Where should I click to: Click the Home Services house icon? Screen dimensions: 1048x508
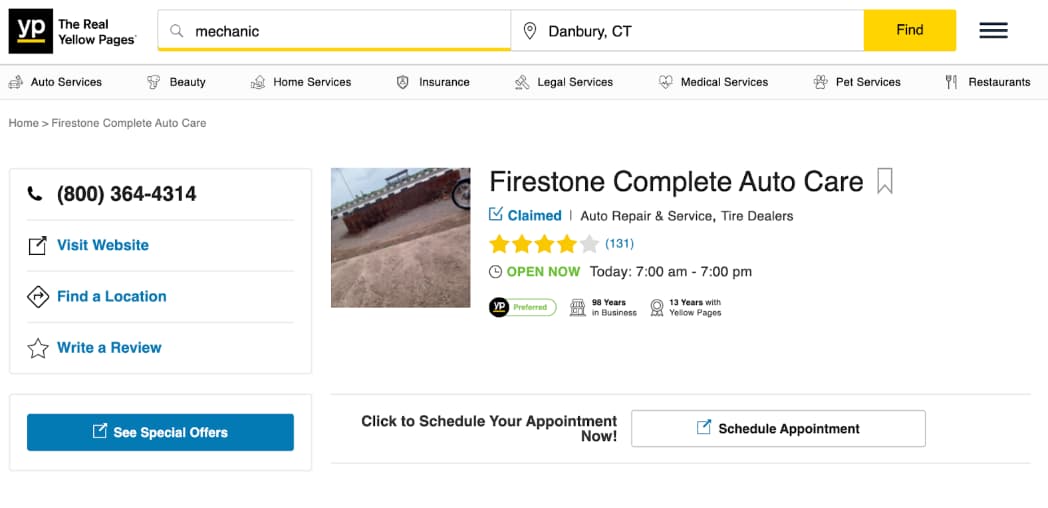point(258,82)
